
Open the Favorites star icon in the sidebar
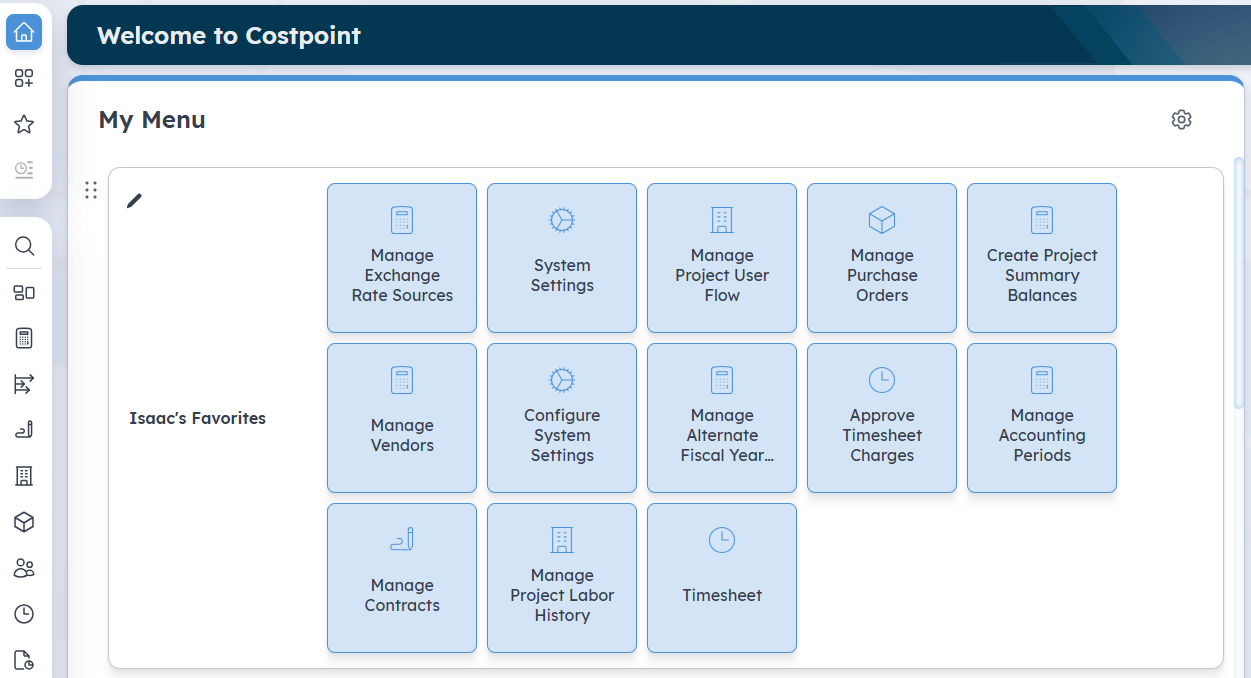pyautogui.click(x=24, y=124)
